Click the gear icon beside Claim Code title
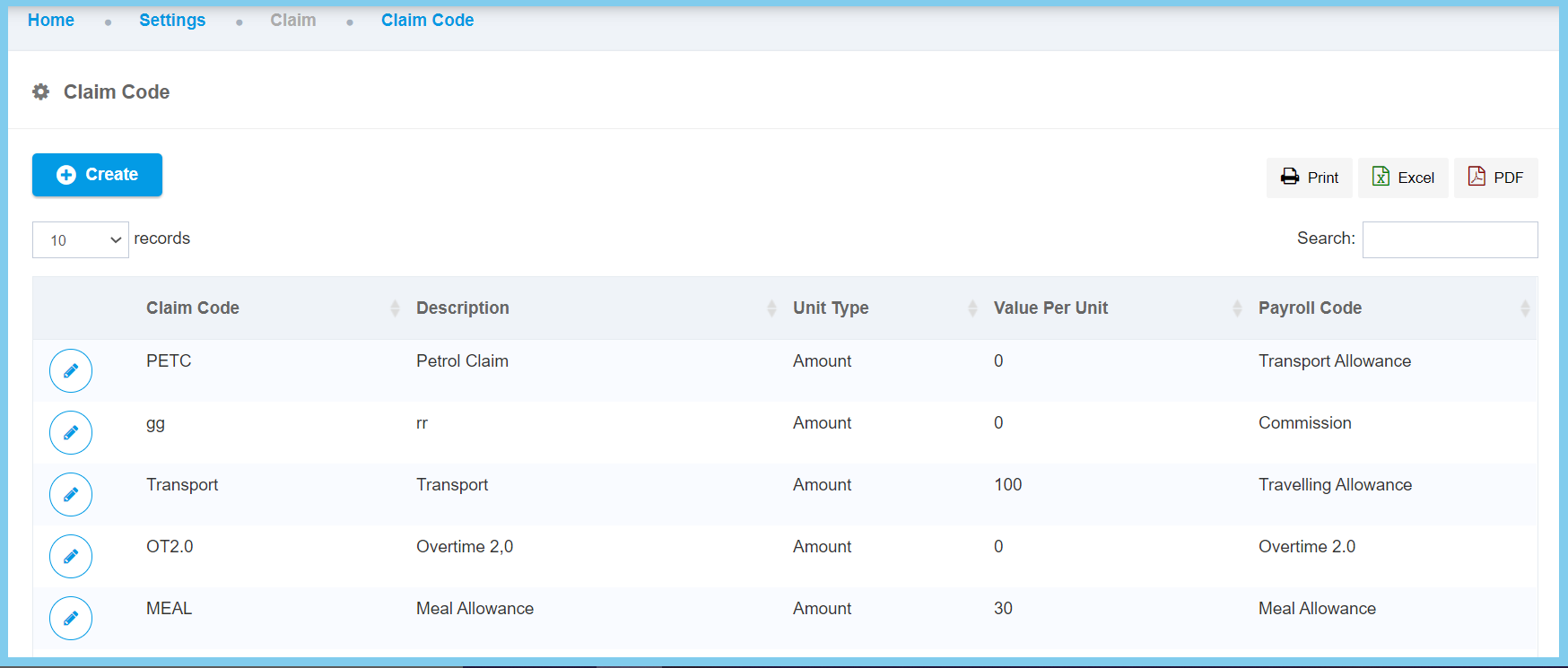Viewport: 1568px width, 668px height. [x=41, y=91]
